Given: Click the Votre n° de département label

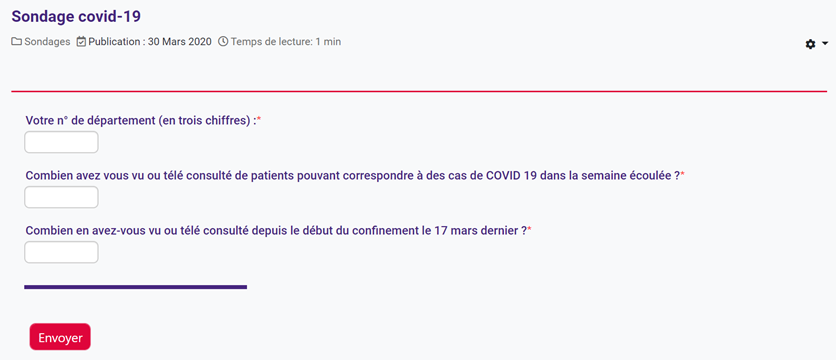Looking at the screenshot, I should [x=141, y=121].
